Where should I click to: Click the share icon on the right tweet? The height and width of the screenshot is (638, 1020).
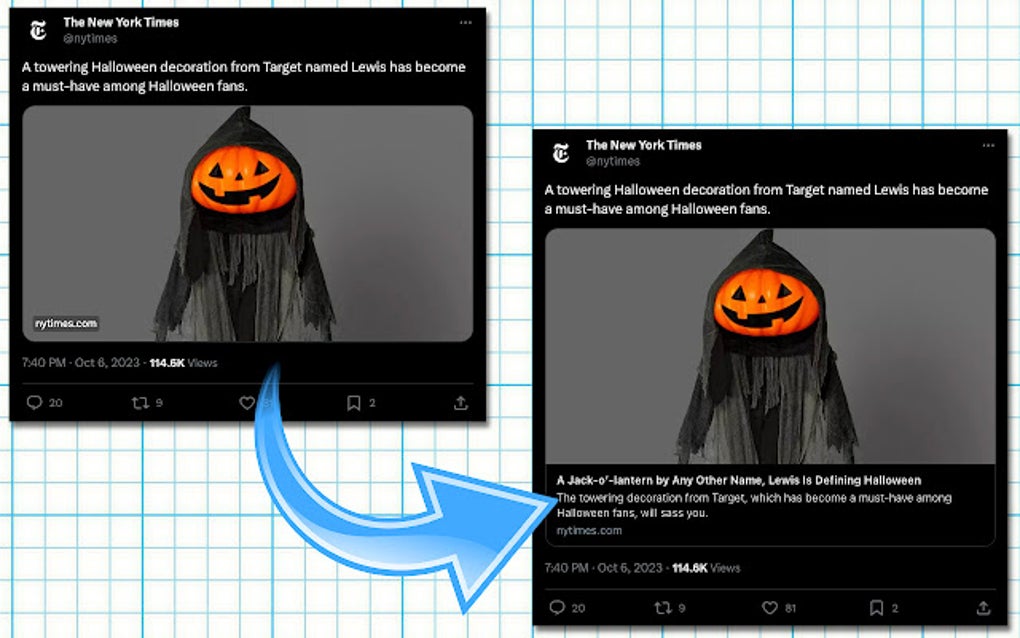coord(984,607)
